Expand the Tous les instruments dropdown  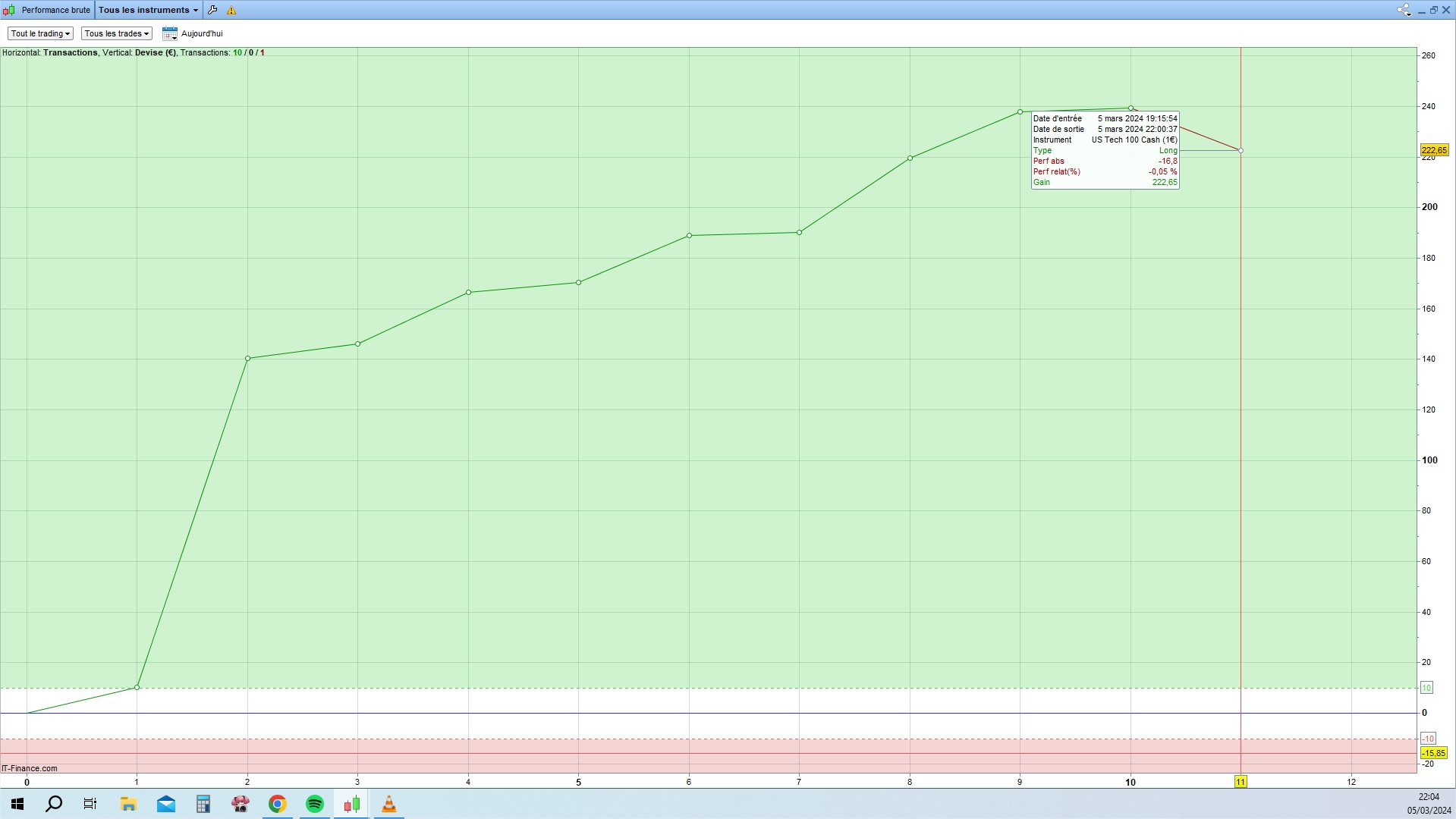(x=148, y=10)
